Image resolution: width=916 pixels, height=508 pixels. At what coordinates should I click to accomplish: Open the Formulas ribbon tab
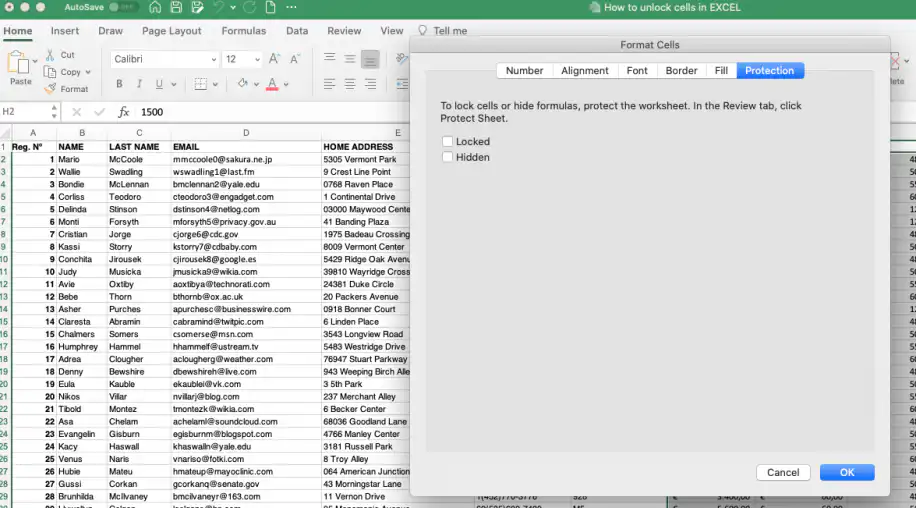pos(244,31)
